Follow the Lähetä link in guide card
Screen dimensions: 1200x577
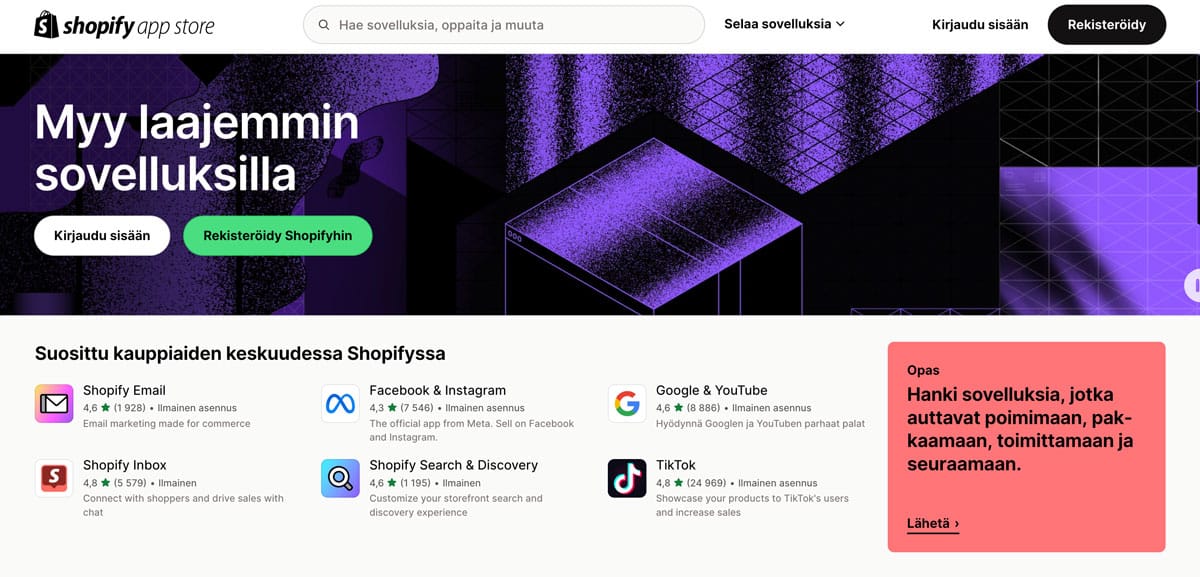(x=933, y=523)
